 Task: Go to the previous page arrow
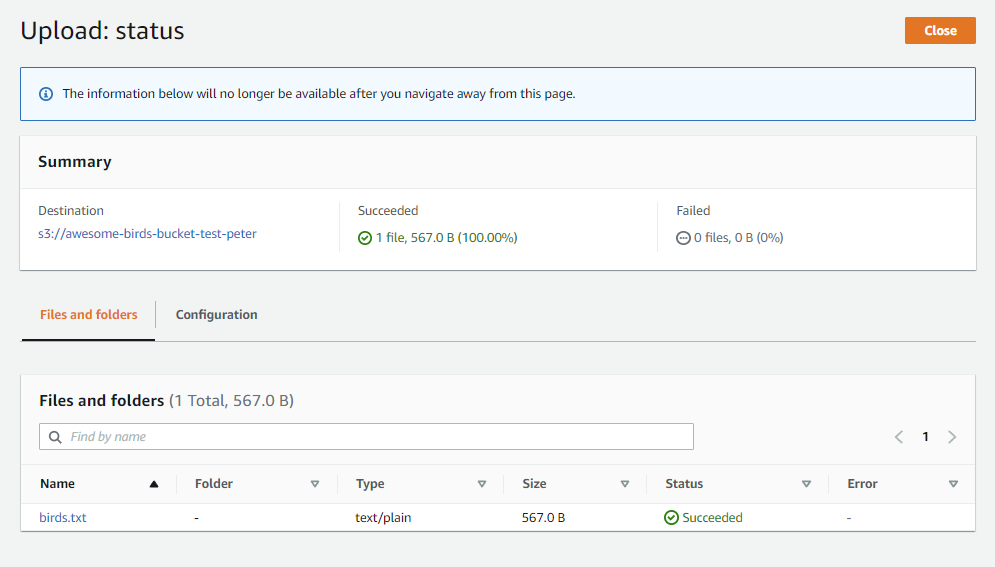point(899,437)
